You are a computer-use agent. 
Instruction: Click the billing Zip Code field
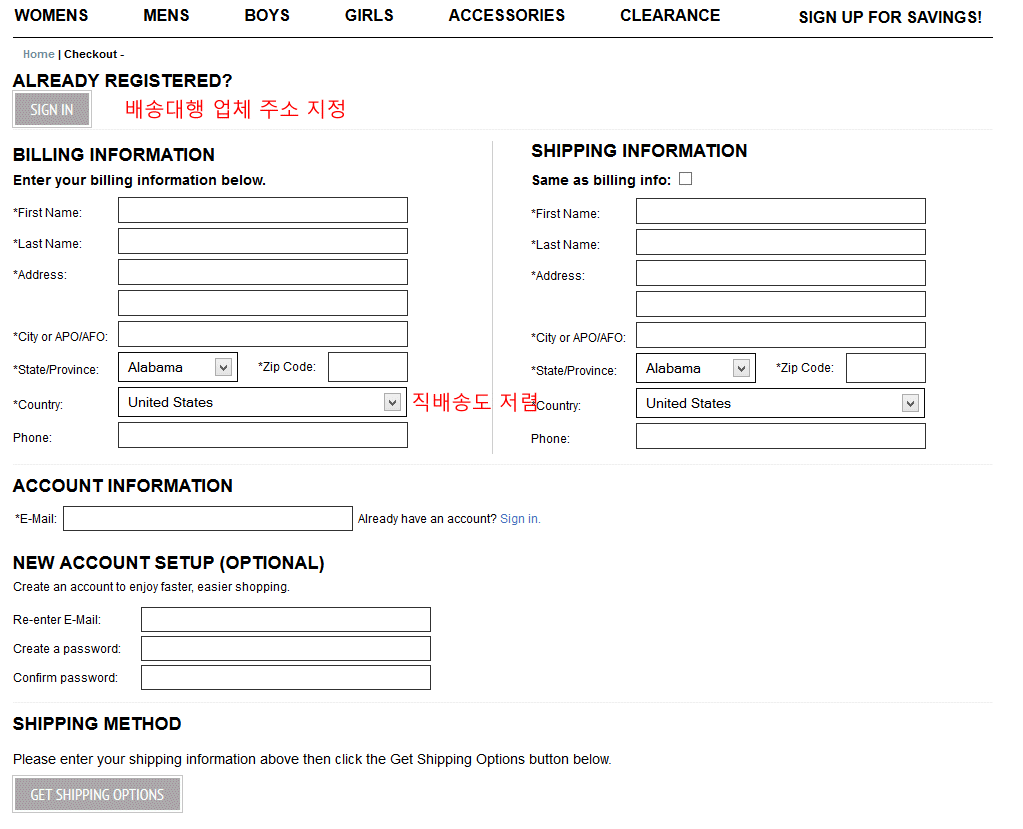[x=367, y=367]
